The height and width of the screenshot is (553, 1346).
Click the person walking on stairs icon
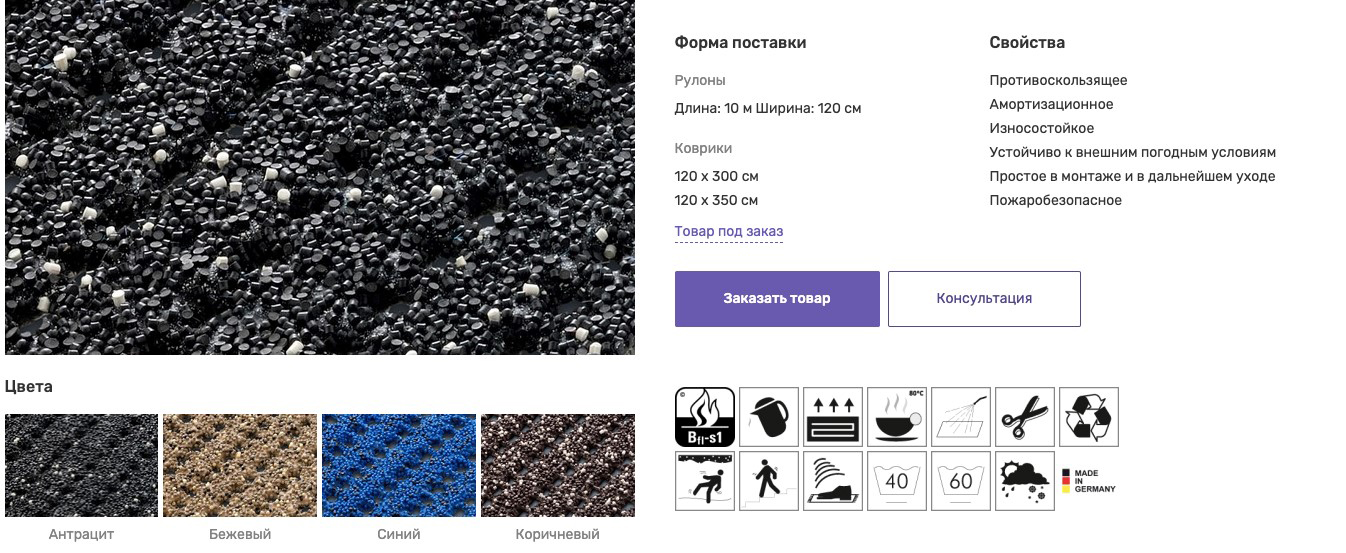coord(769,481)
